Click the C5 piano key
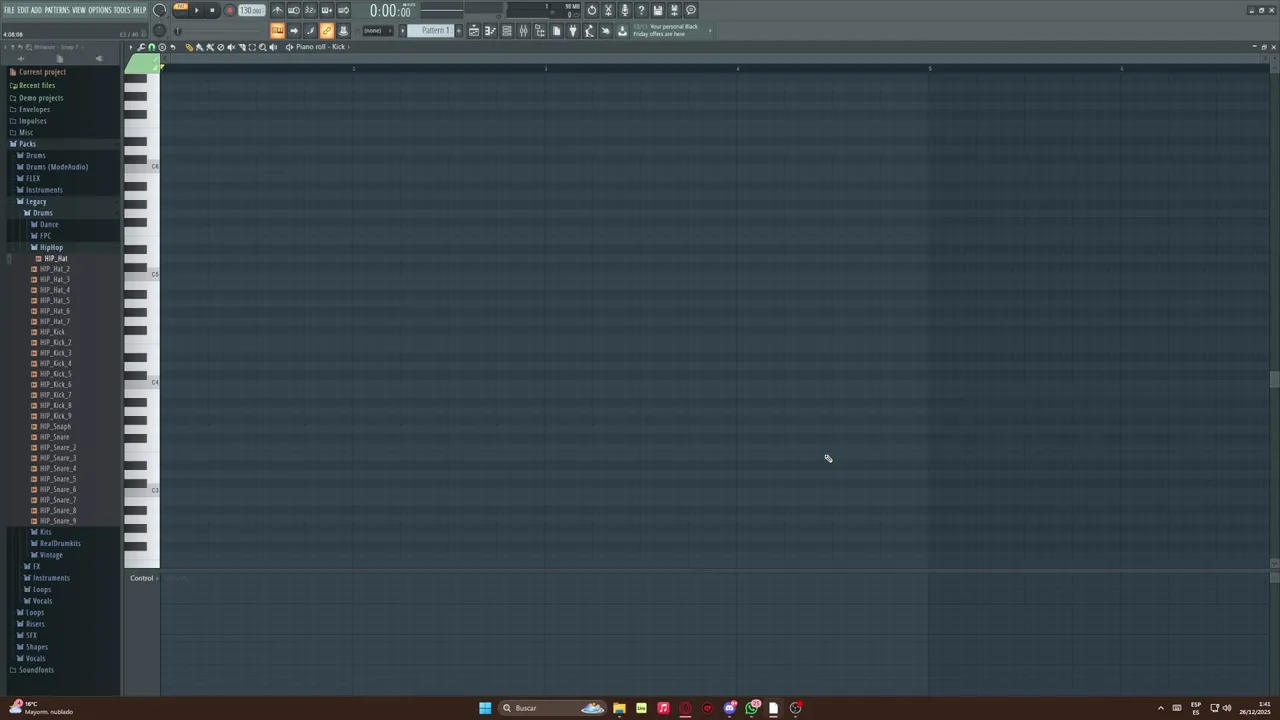Image resolution: width=1280 pixels, height=720 pixels. [x=142, y=274]
